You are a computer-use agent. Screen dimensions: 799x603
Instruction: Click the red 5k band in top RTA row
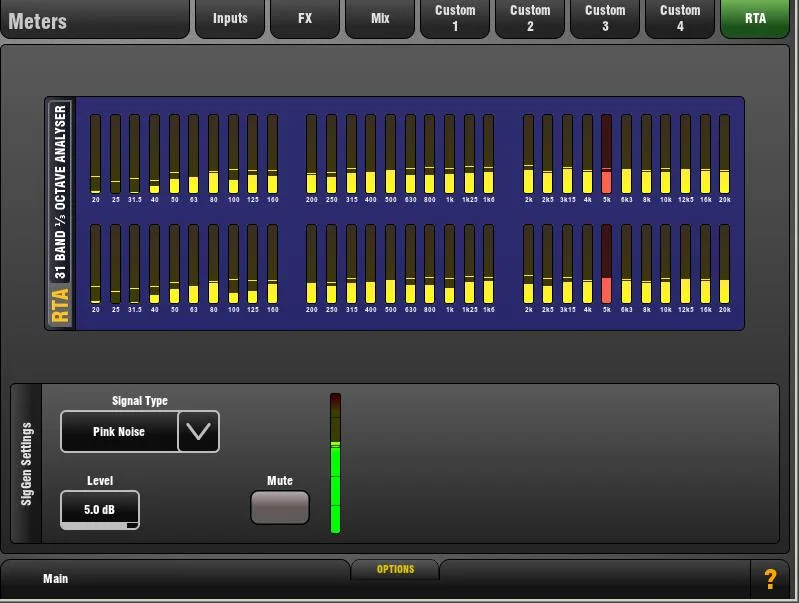606,154
